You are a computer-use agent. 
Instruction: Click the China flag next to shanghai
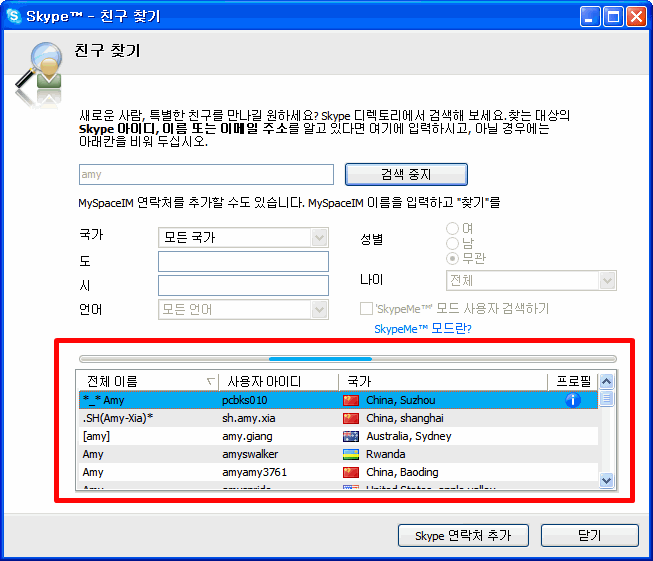click(351, 418)
